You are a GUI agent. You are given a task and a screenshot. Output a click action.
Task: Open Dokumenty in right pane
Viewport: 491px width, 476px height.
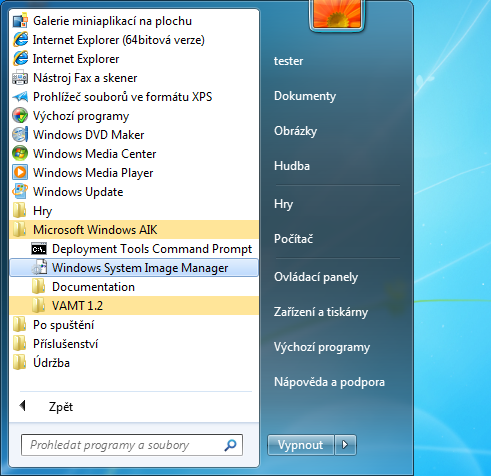pyautogui.click(x=305, y=96)
